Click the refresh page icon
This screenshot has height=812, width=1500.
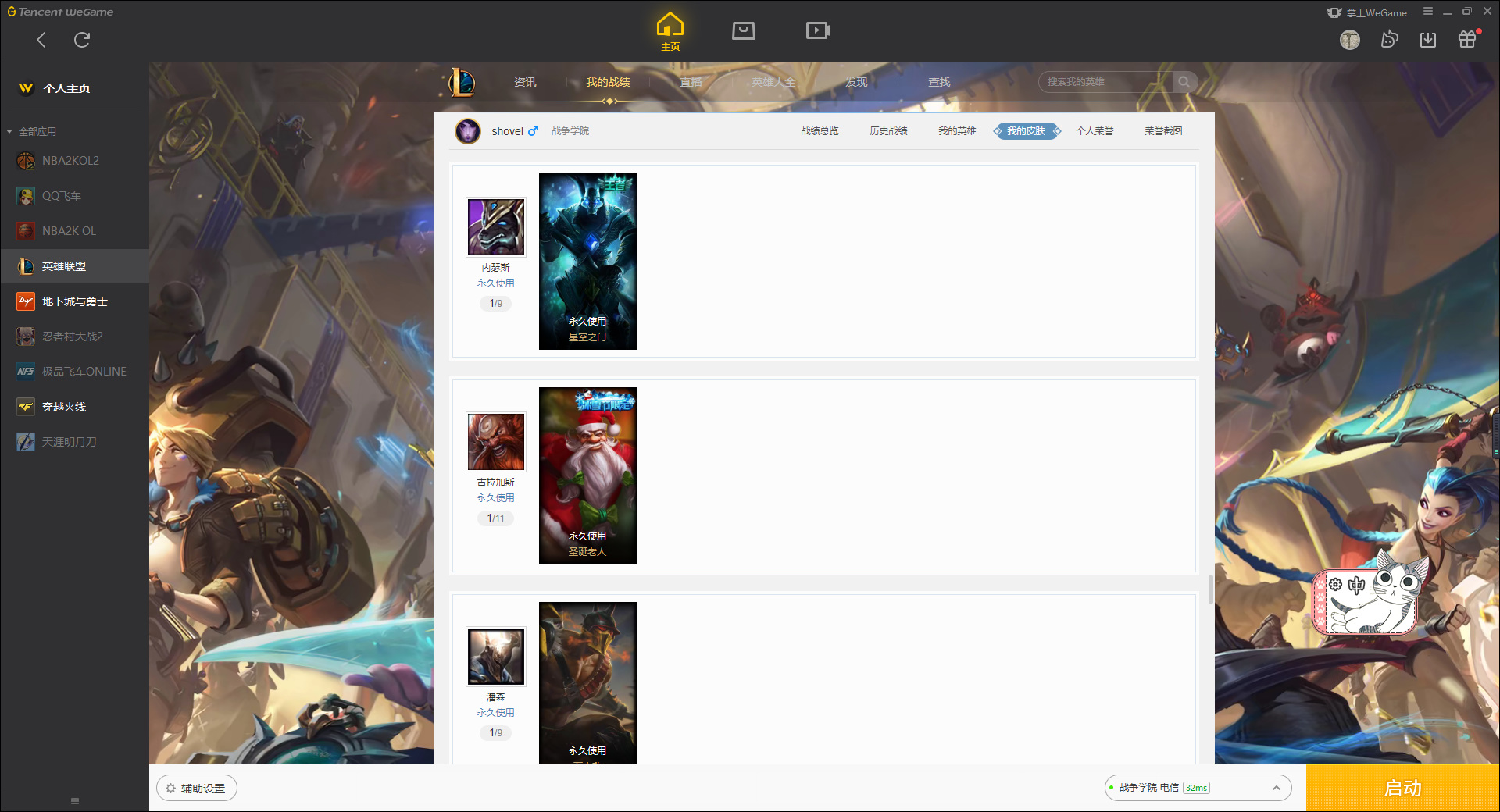click(82, 40)
